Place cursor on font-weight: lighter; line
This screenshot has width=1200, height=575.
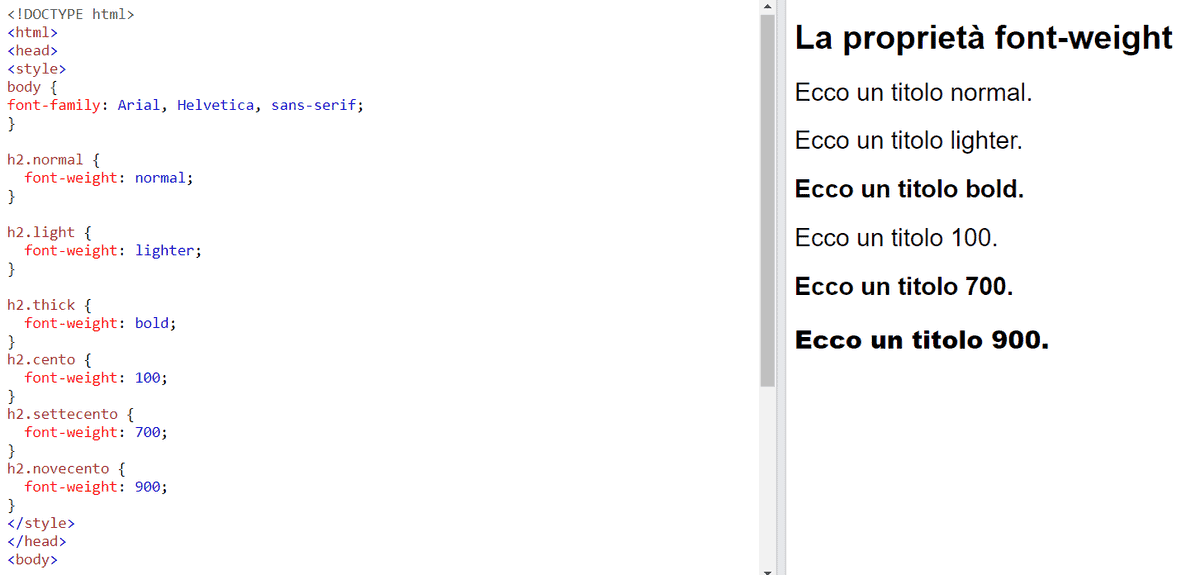click(113, 251)
